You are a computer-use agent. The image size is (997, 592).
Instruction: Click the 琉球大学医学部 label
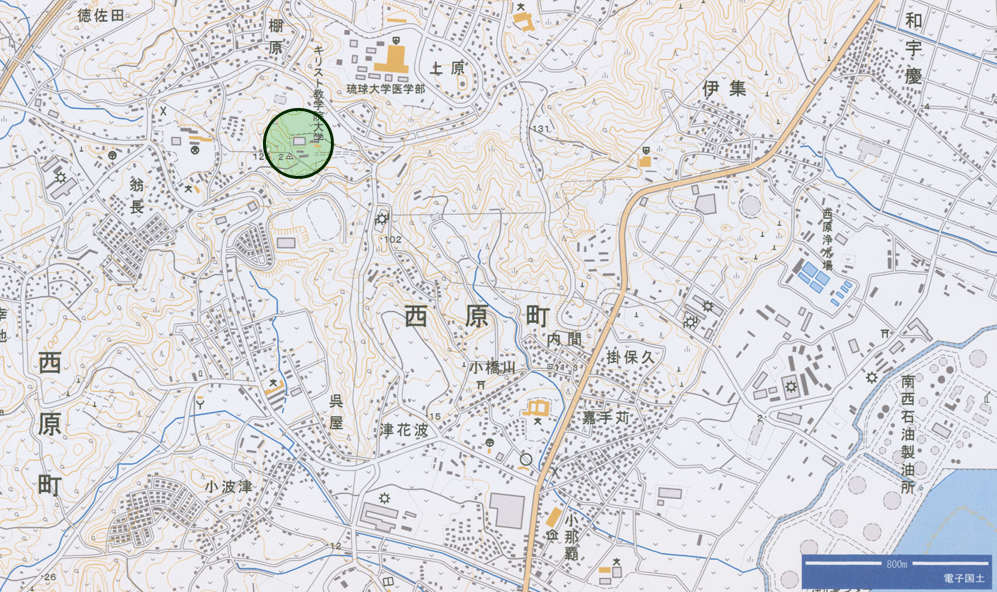pyautogui.click(x=385, y=89)
